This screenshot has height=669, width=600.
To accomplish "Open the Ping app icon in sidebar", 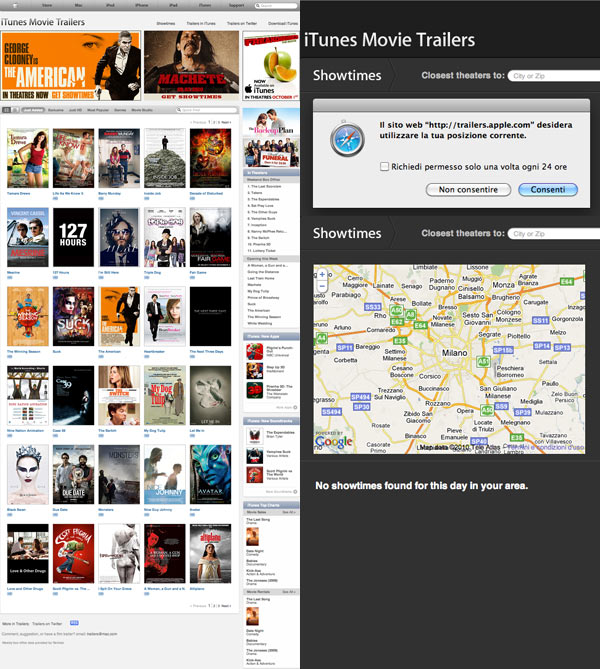I will pos(254,347).
